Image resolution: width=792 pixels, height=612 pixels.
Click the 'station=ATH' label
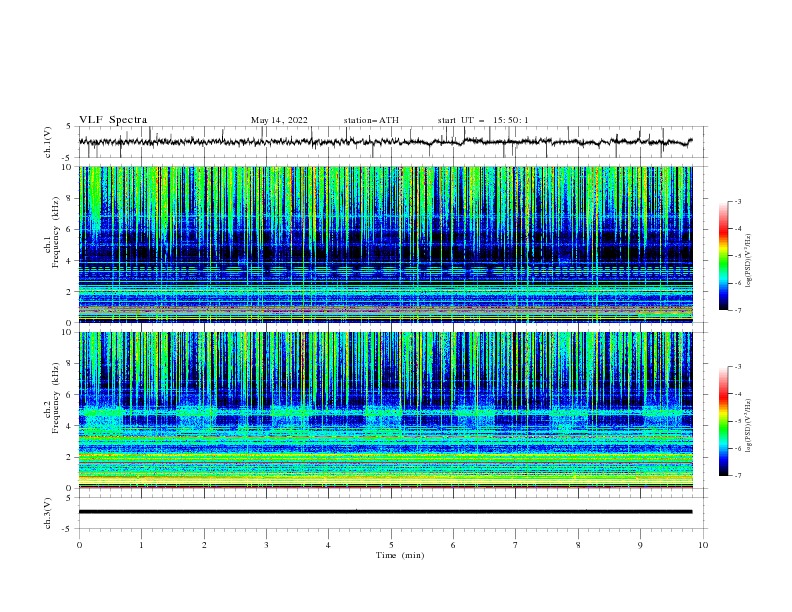pyautogui.click(x=371, y=120)
